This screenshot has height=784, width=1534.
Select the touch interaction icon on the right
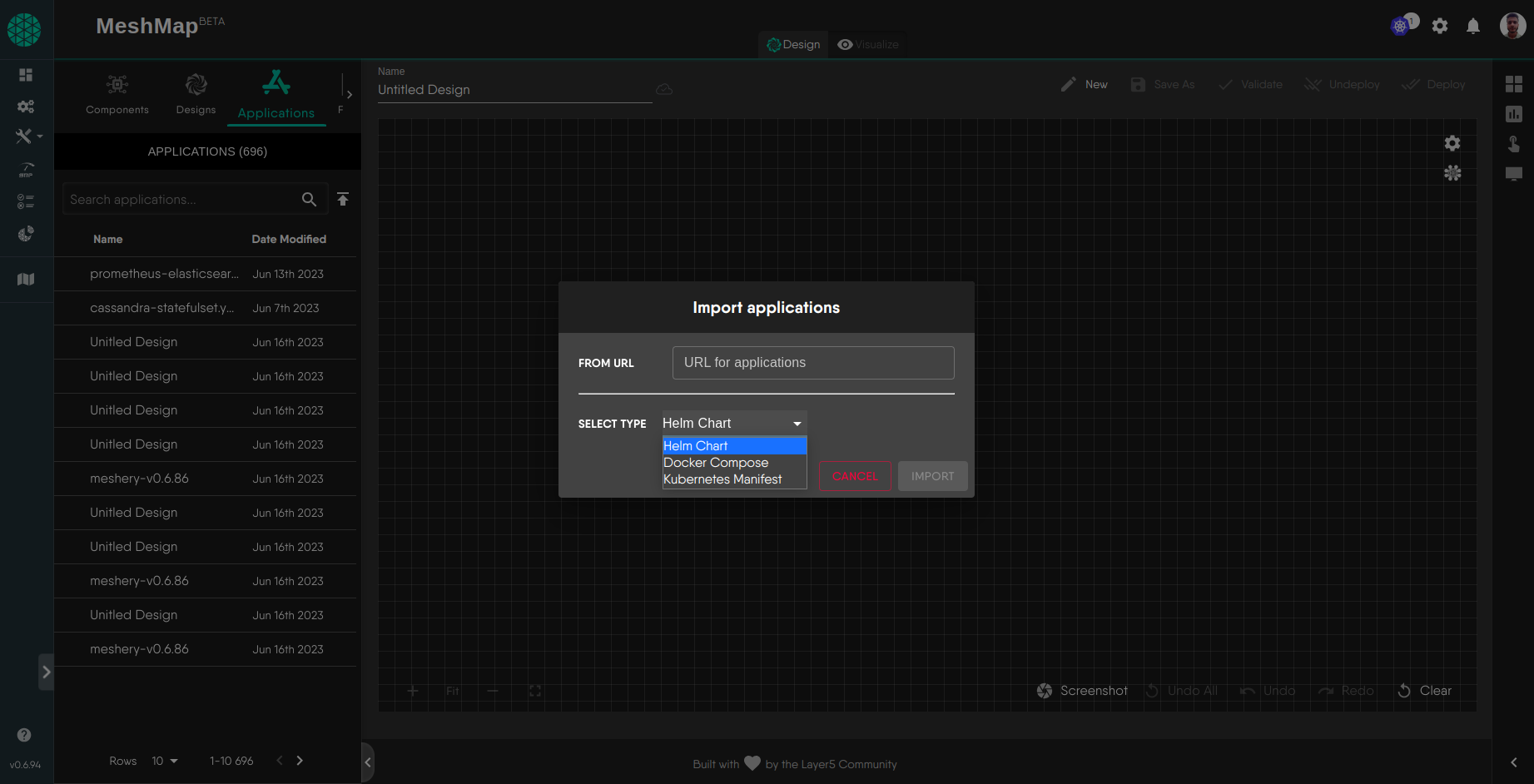pos(1514,144)
